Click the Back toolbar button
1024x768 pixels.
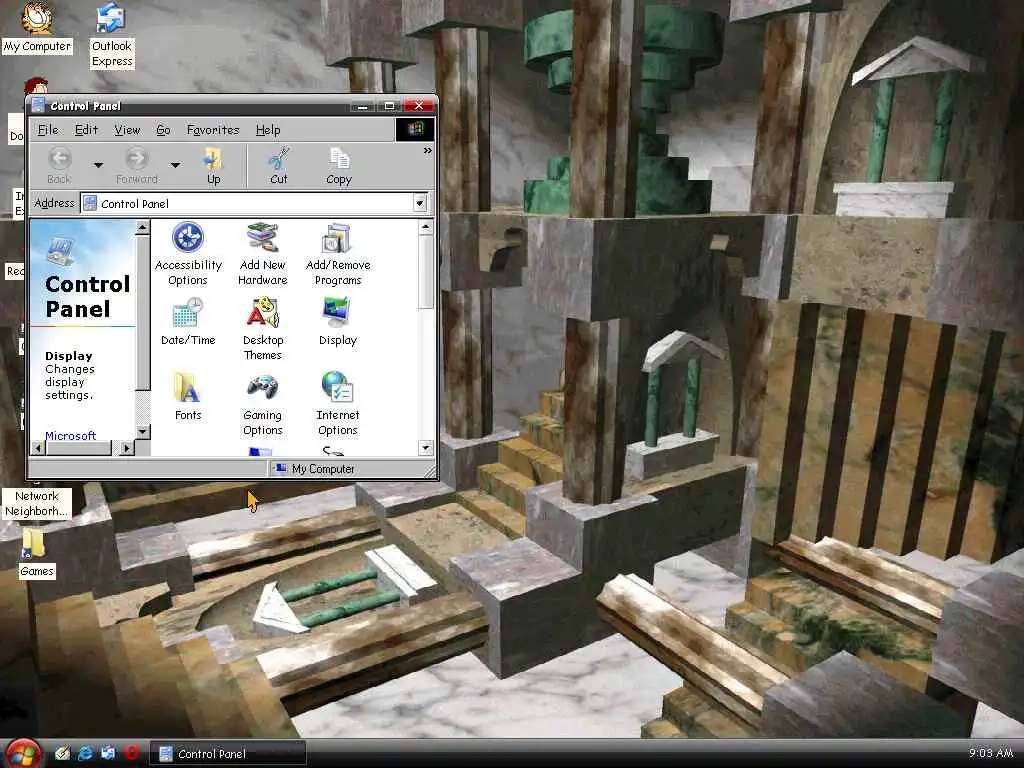click(x=59, y=165)
